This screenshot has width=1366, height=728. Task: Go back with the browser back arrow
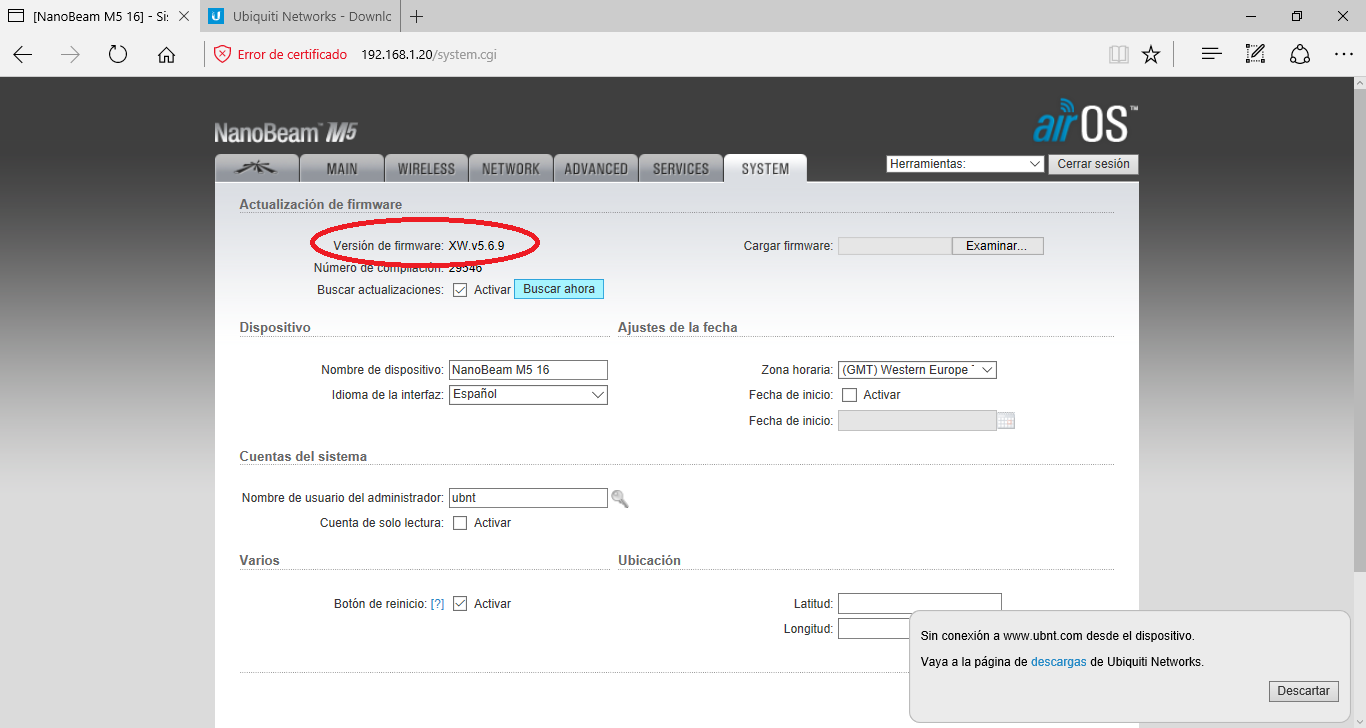point(23,54)
